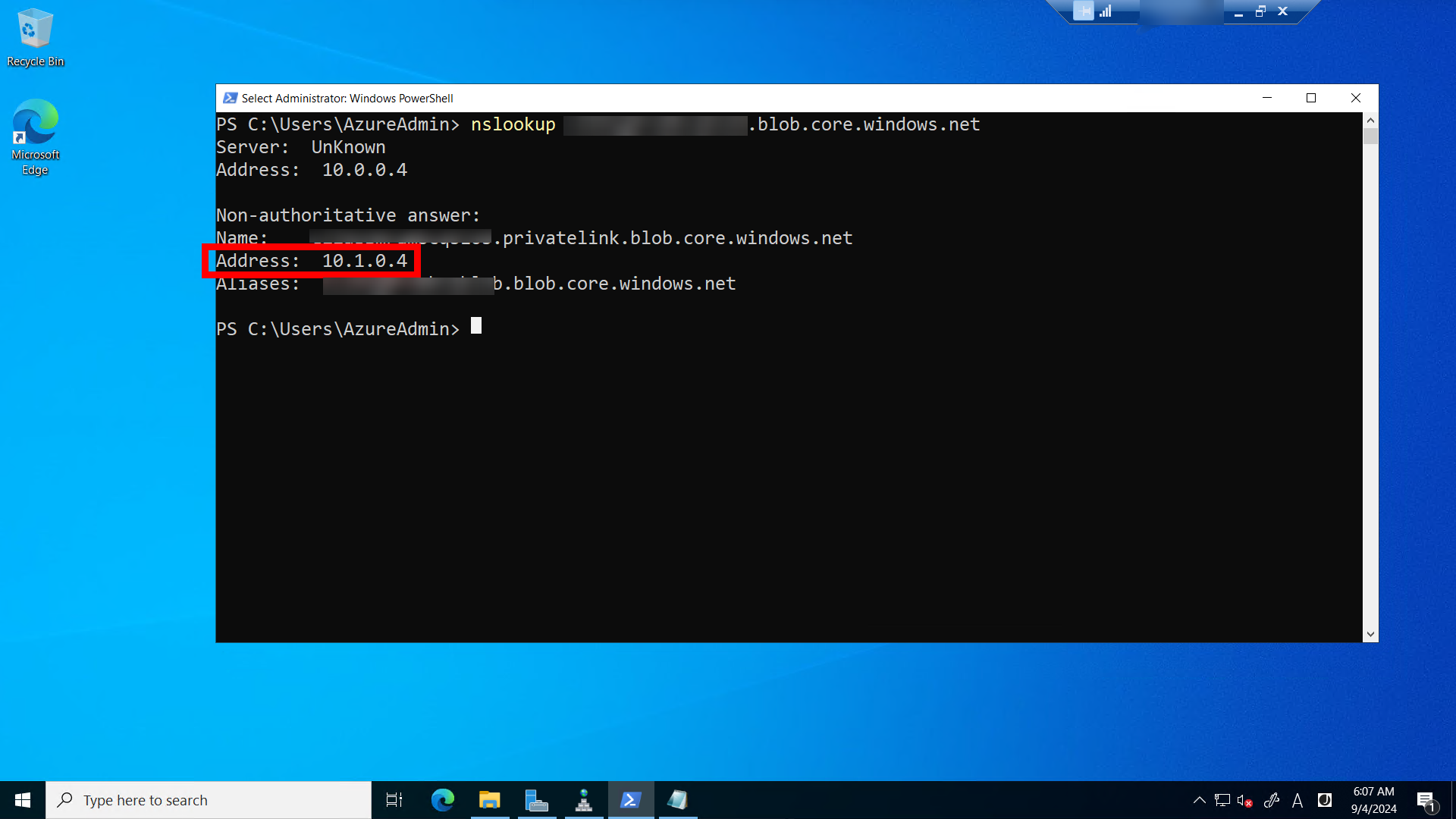Click the Type here to search box
1456x819 pixels.
pos(209,800)
